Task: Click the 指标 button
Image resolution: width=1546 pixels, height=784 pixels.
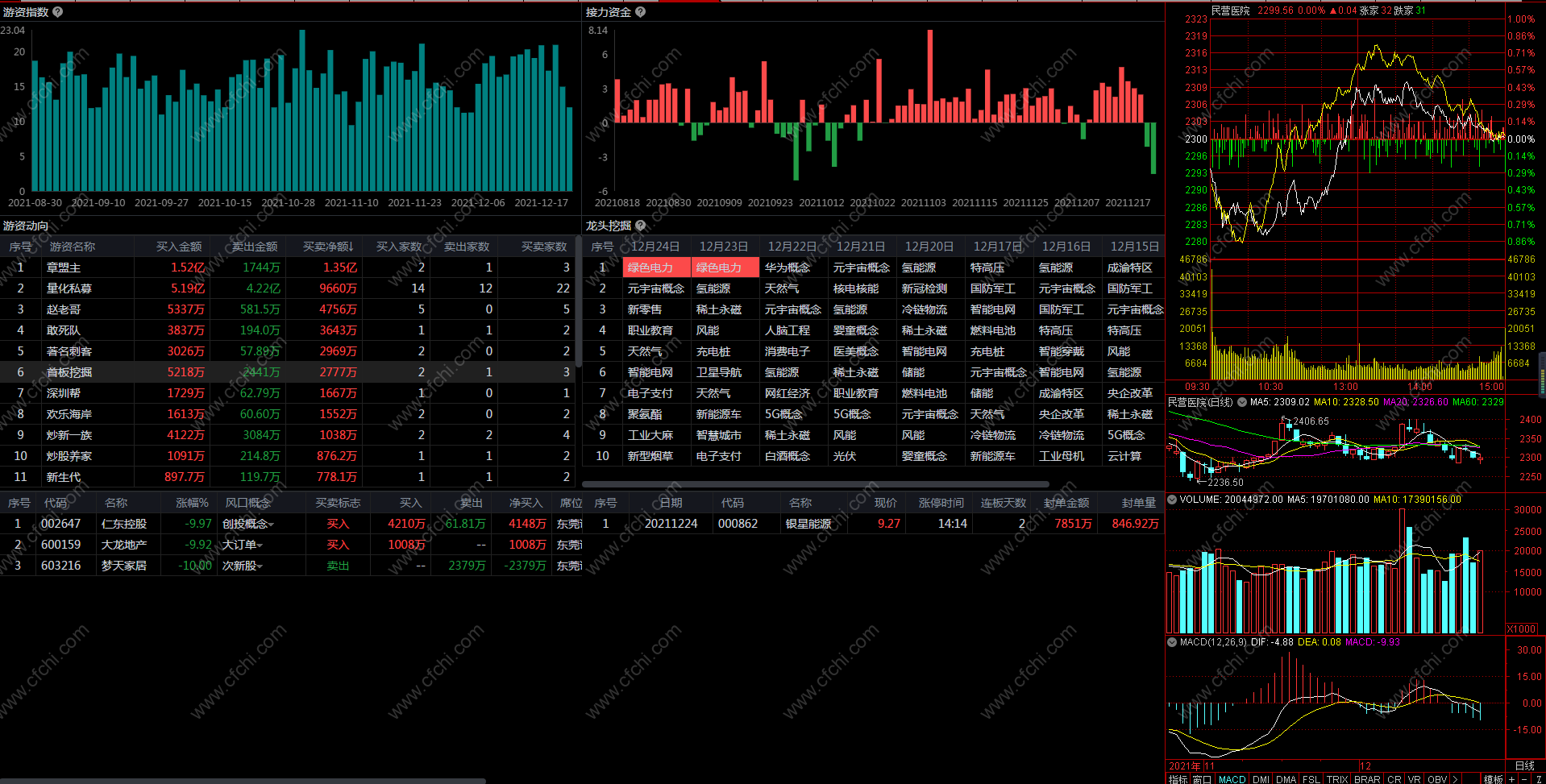Action: coord(1178,779)
